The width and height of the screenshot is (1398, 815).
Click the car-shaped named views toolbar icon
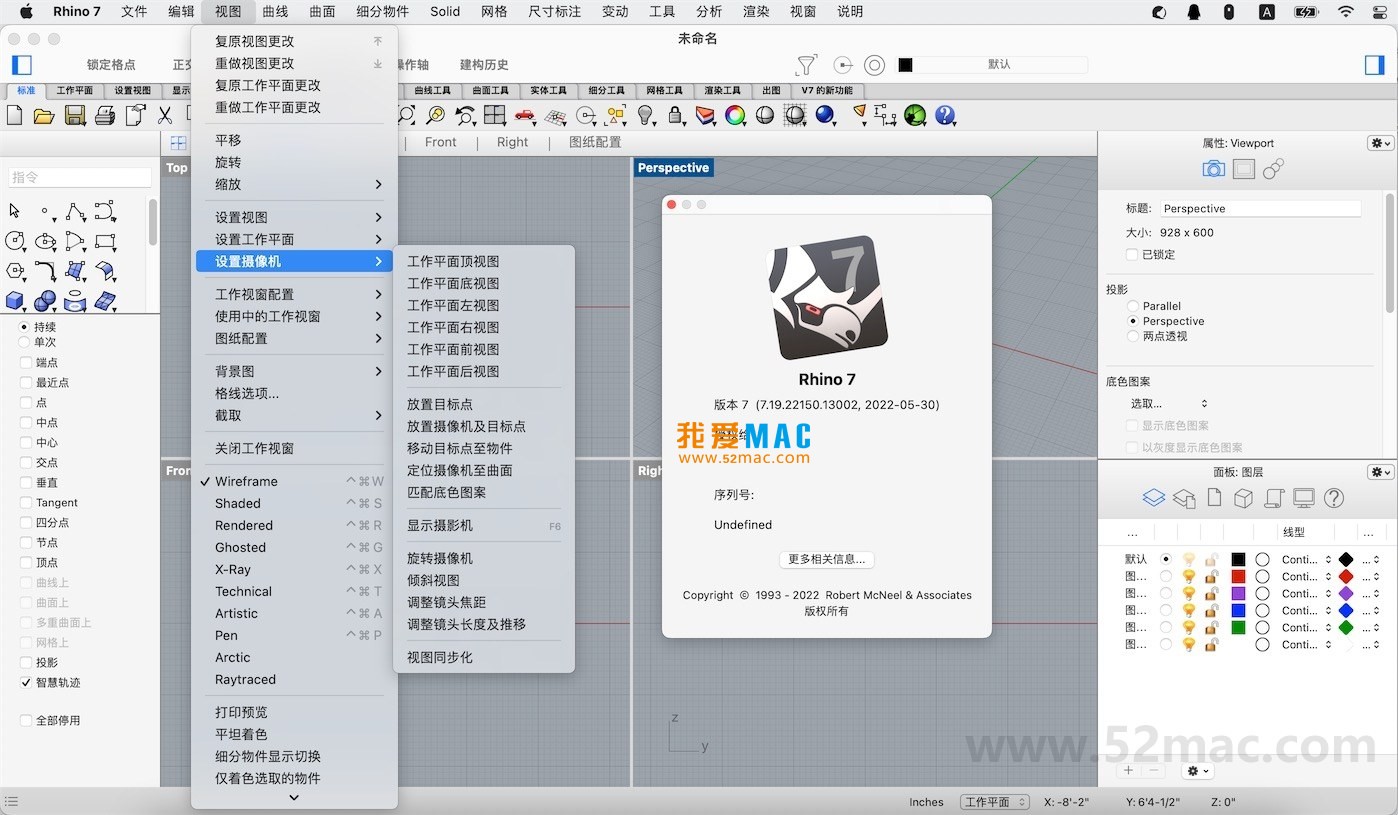(523, 116)
